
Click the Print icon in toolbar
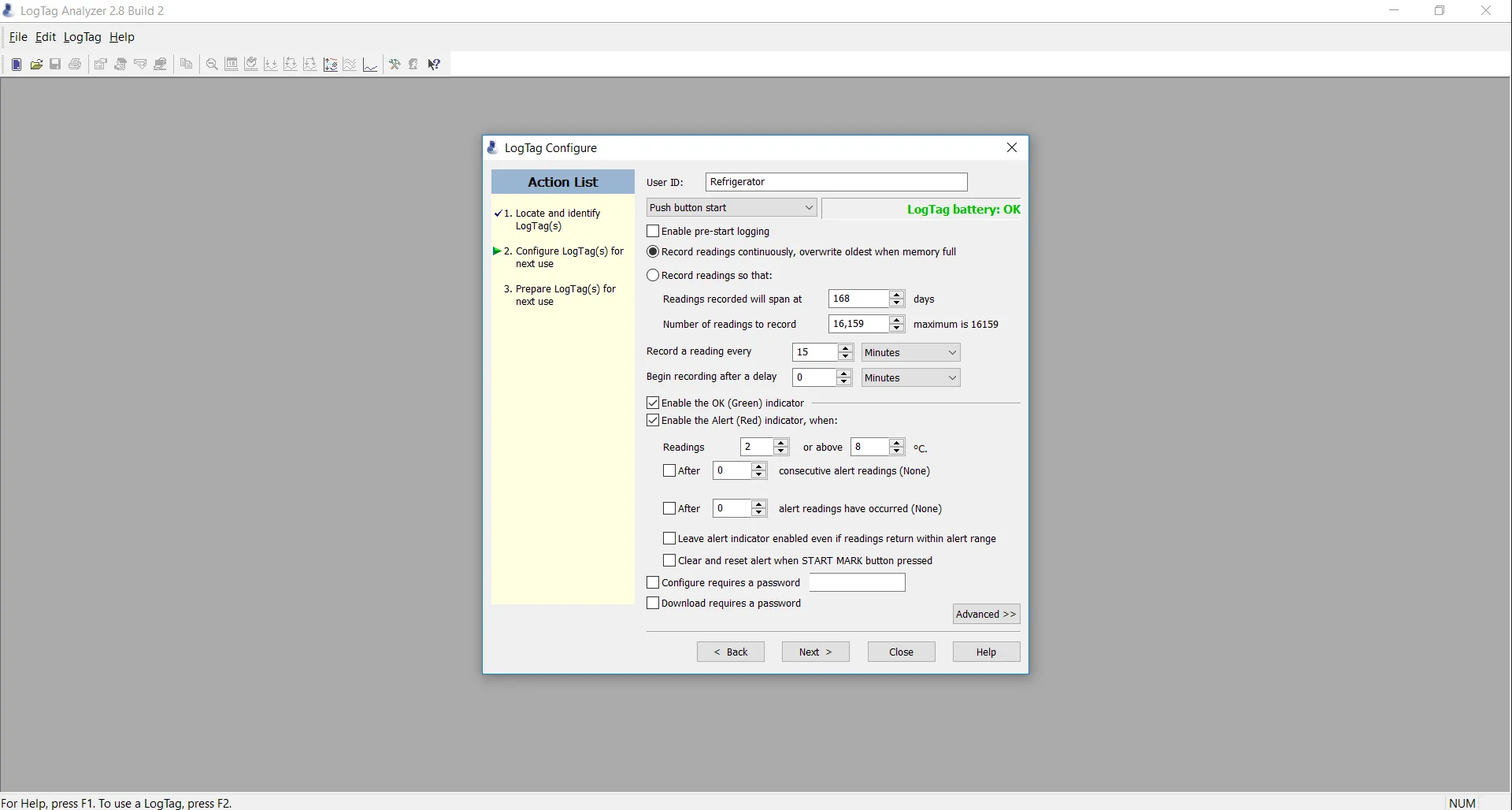pos(75,65)
